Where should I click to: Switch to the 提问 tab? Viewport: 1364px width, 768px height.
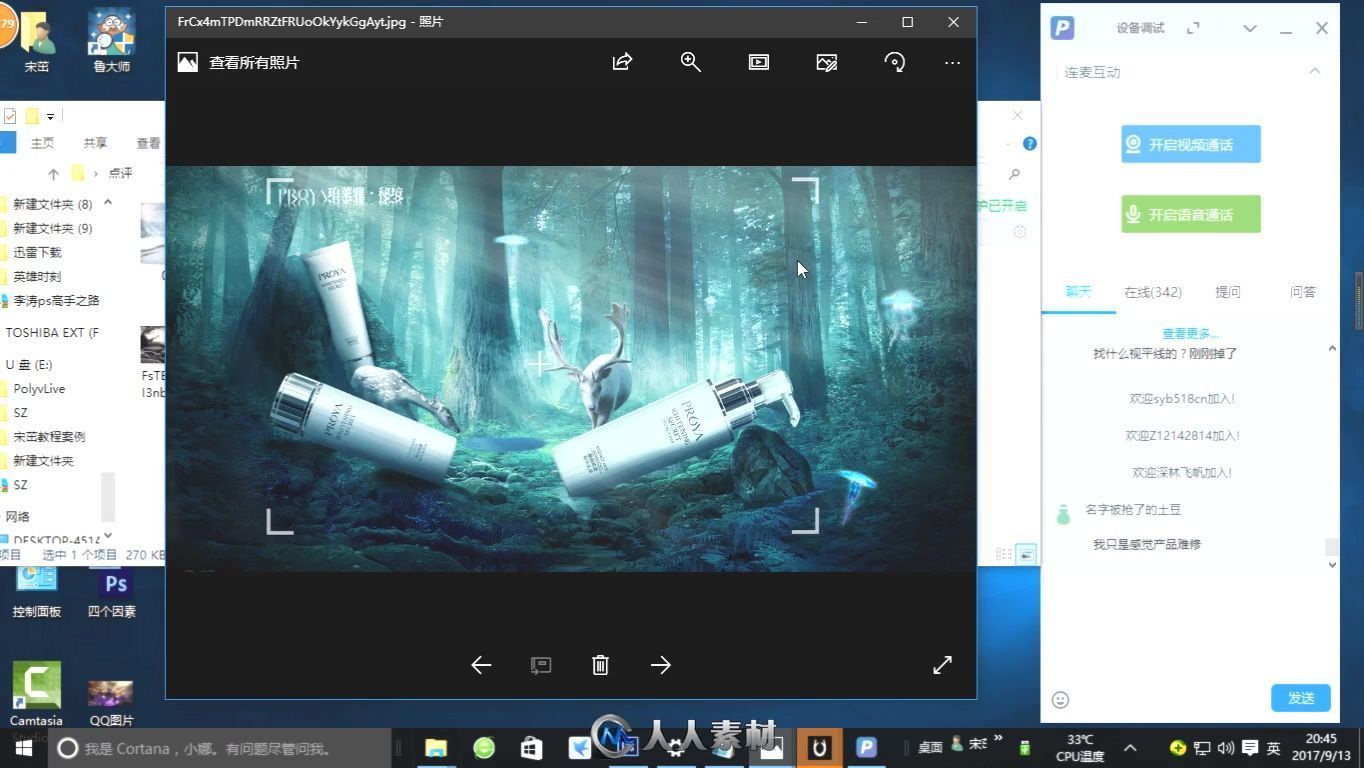1227,292
